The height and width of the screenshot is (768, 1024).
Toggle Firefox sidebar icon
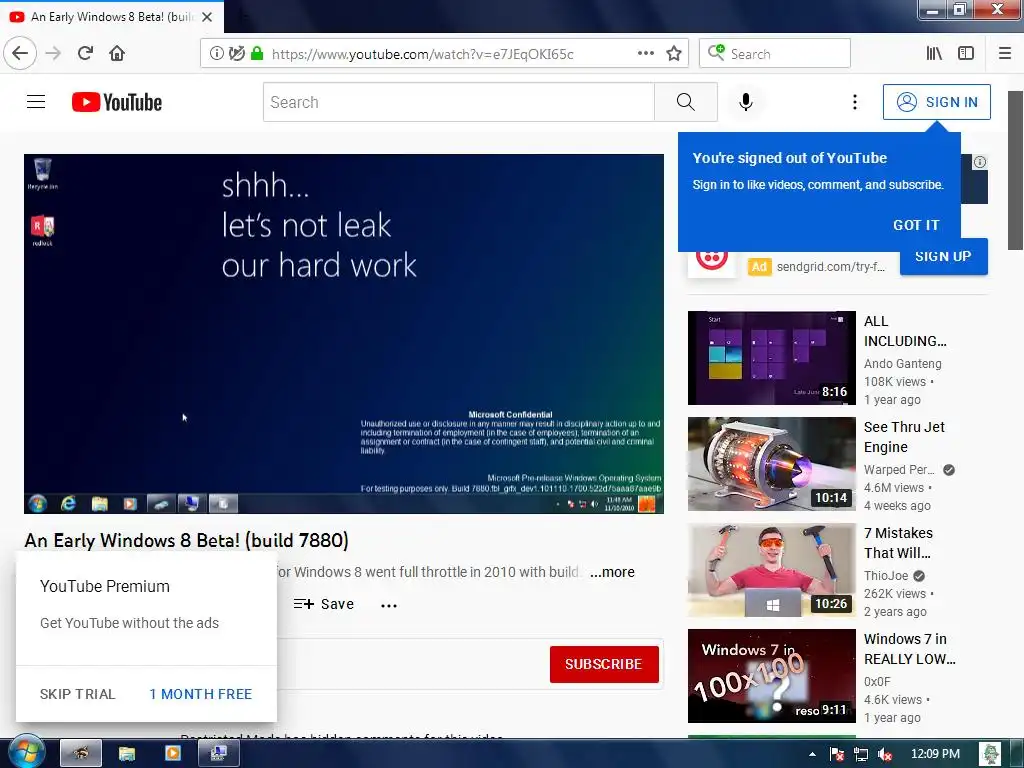coord(966,53)
